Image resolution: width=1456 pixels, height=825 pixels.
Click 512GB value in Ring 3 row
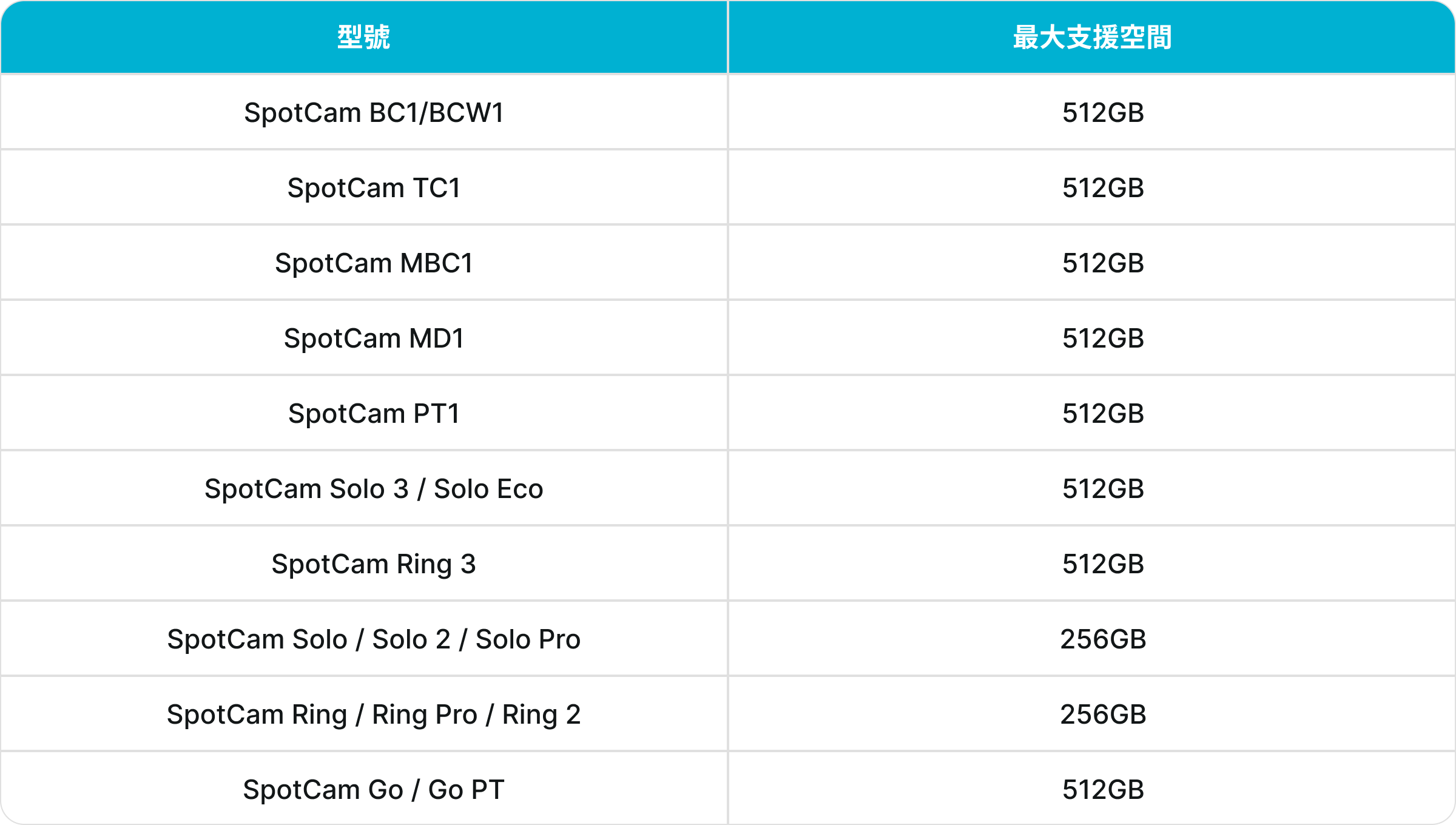[1103, 564]
